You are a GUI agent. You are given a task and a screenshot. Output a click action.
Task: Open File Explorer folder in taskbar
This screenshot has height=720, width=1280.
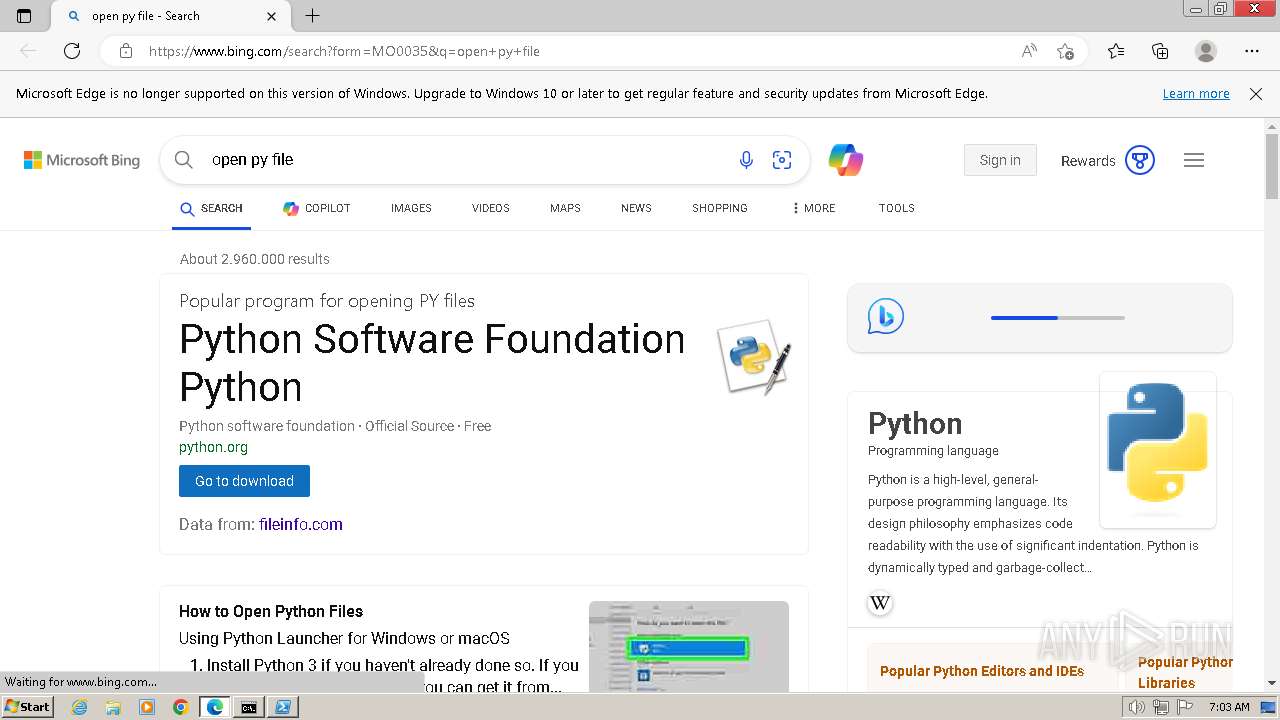[113, 707]
